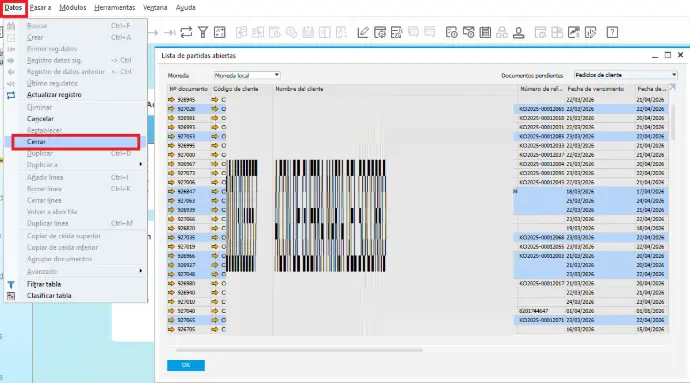Click the Nombre del cliente column header
Viewport: 690px width, 383px height.
[x=299, y=89]
